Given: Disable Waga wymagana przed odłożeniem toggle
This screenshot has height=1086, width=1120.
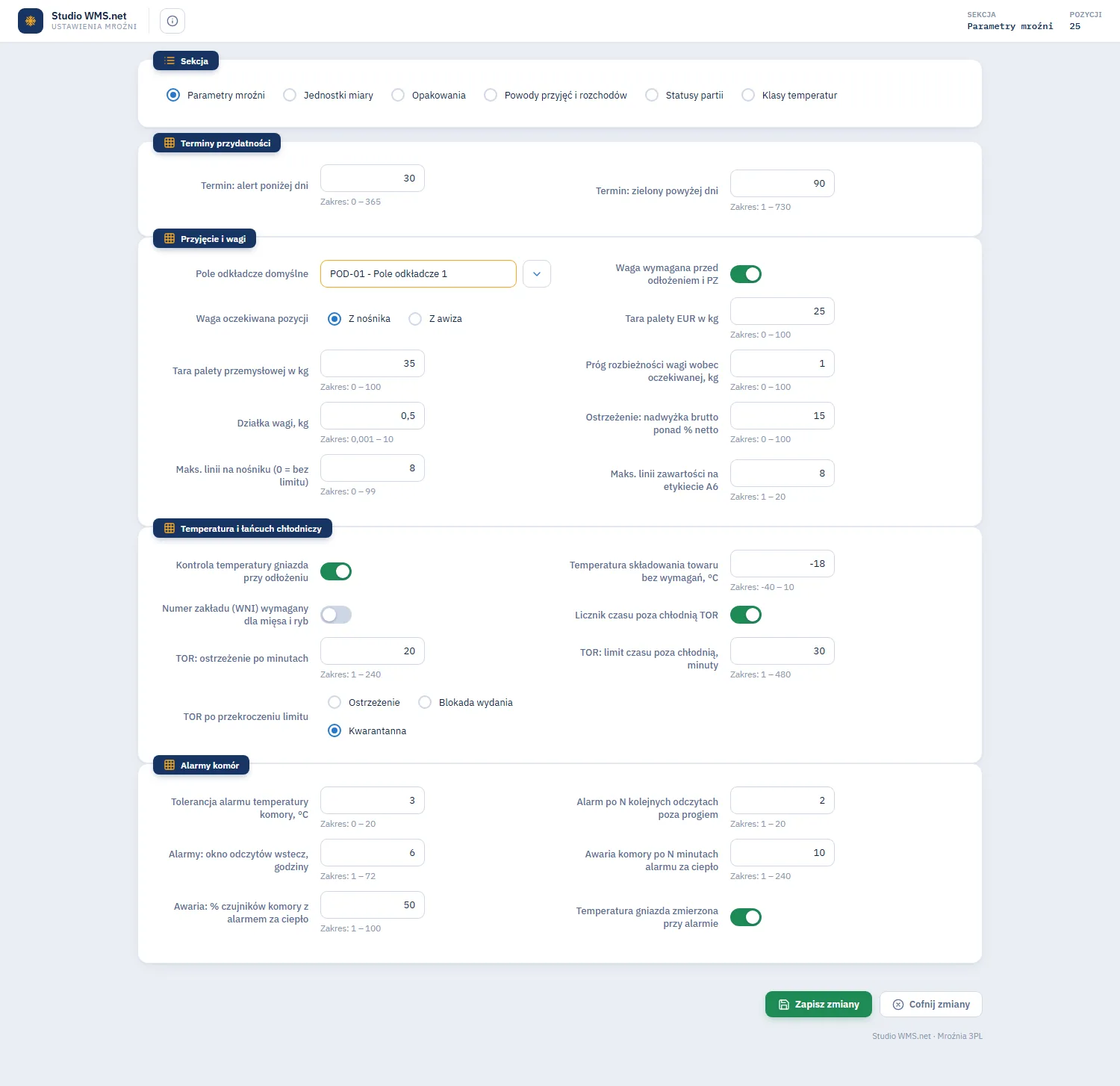Looking at the screenshot, I should pos(746,274).
